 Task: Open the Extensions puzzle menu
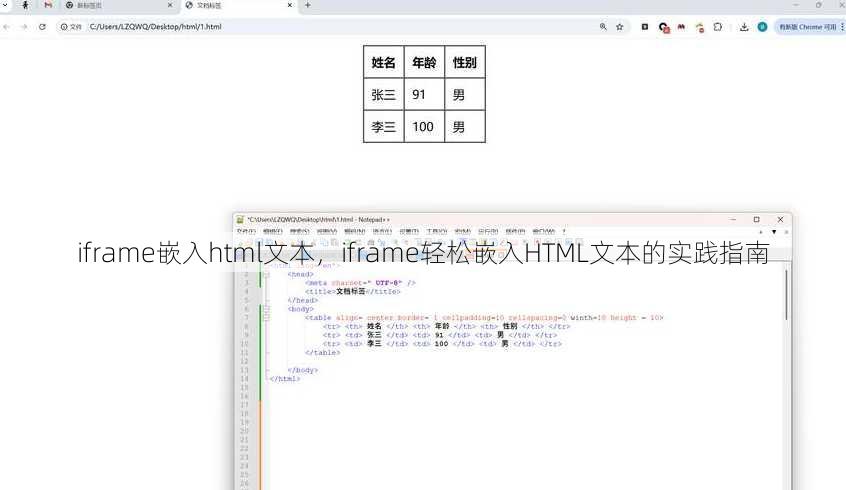coord(718,26)
